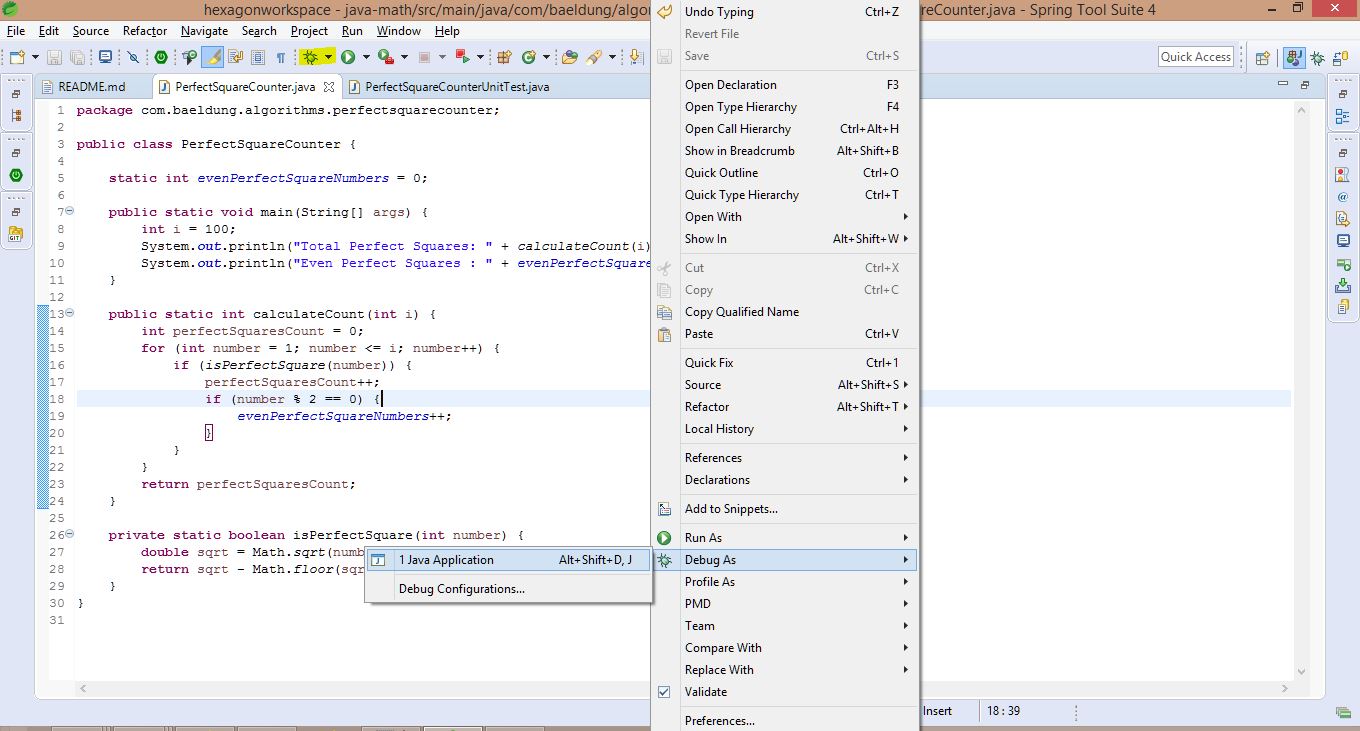Open the Boot Dashboard icon in left sidebar
Screen dimensions: 1360x731
(x=15, y=175)
